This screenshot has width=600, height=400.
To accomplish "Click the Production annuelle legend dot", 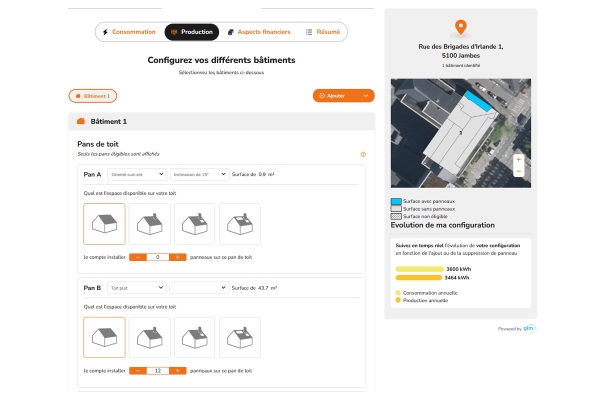I will 398,300.
